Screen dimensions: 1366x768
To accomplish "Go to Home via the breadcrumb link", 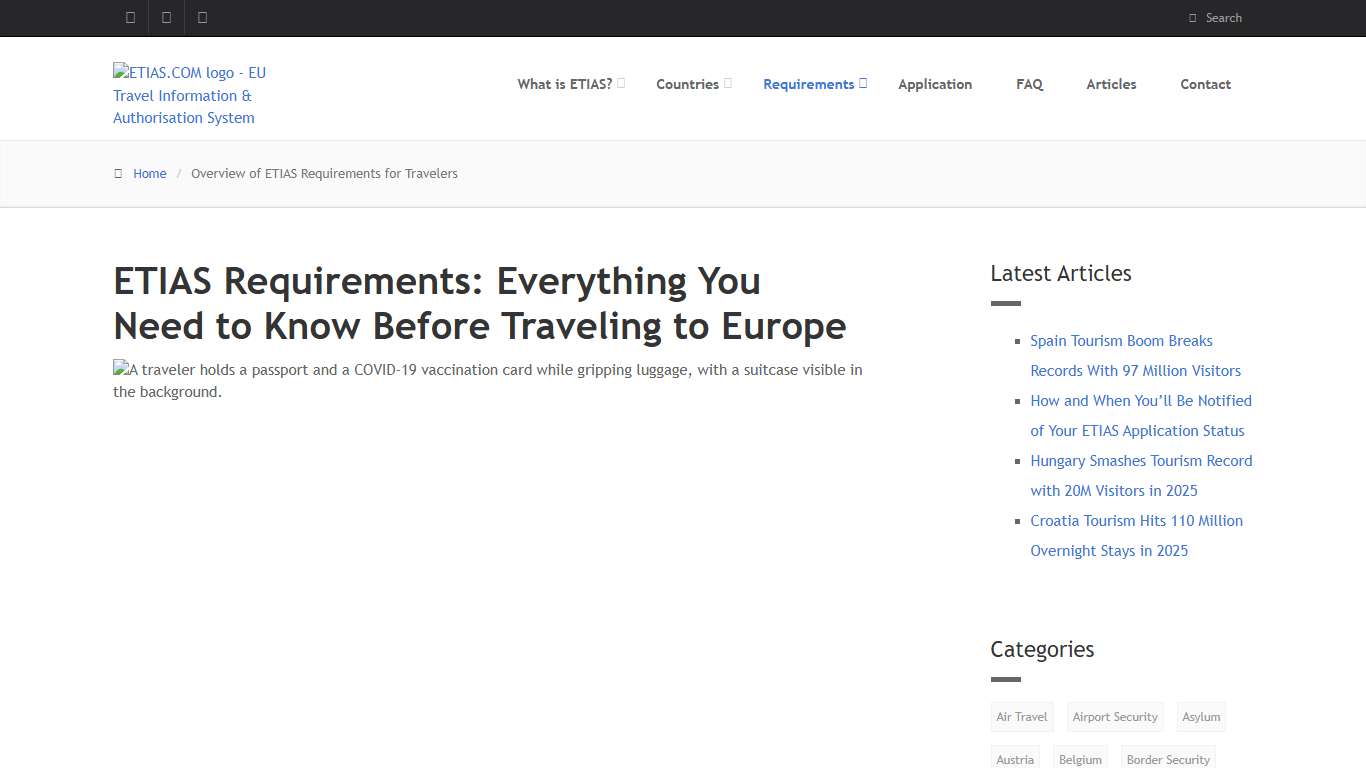I will (x=150, y=173).
